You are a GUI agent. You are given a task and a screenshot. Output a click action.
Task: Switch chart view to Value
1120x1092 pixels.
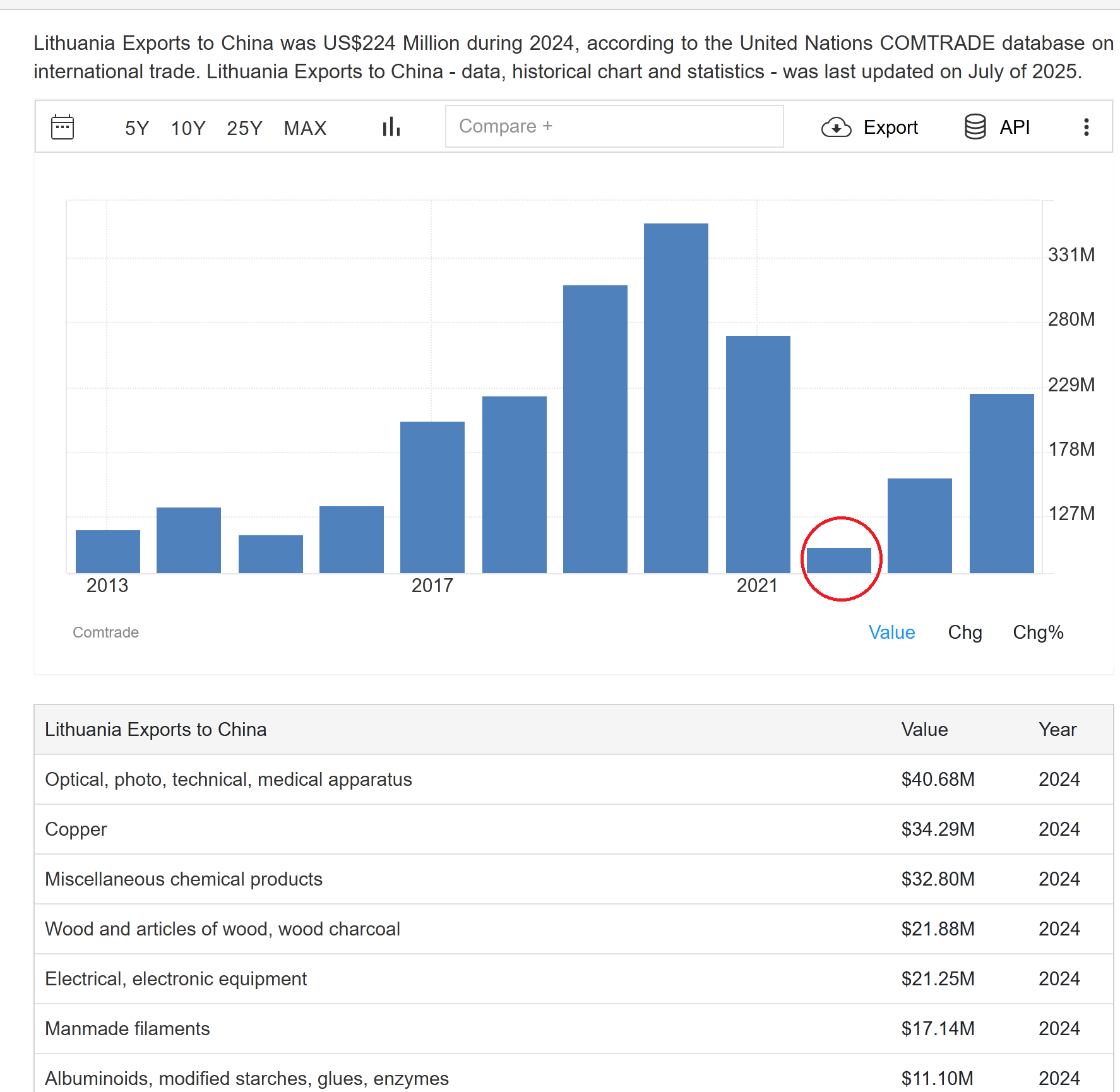point(891,632)
